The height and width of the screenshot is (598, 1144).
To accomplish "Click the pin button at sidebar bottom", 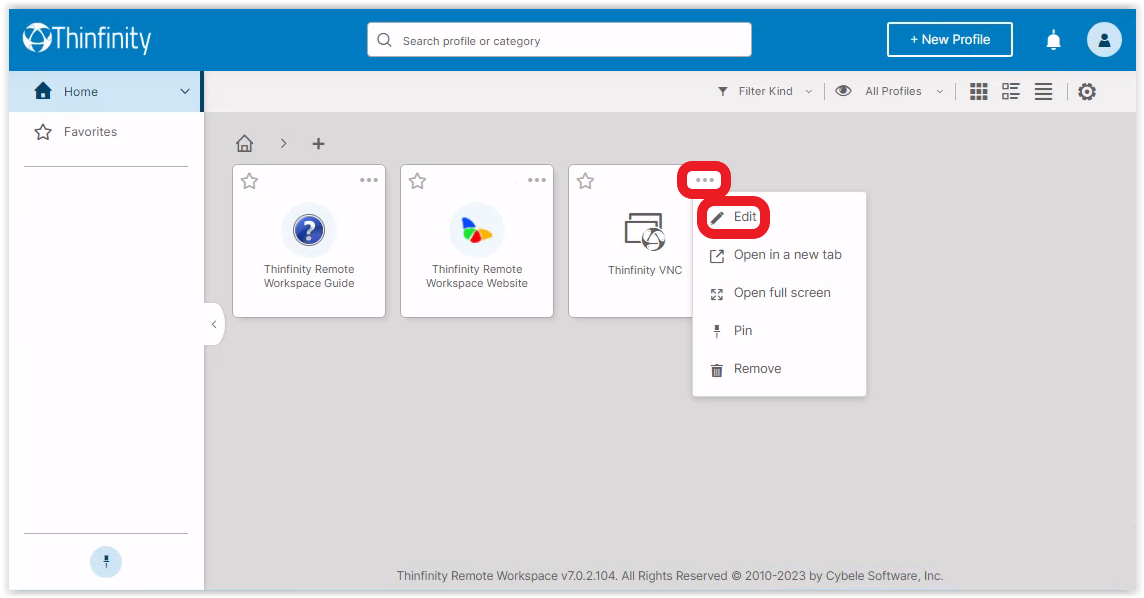I will click(106, 562).
